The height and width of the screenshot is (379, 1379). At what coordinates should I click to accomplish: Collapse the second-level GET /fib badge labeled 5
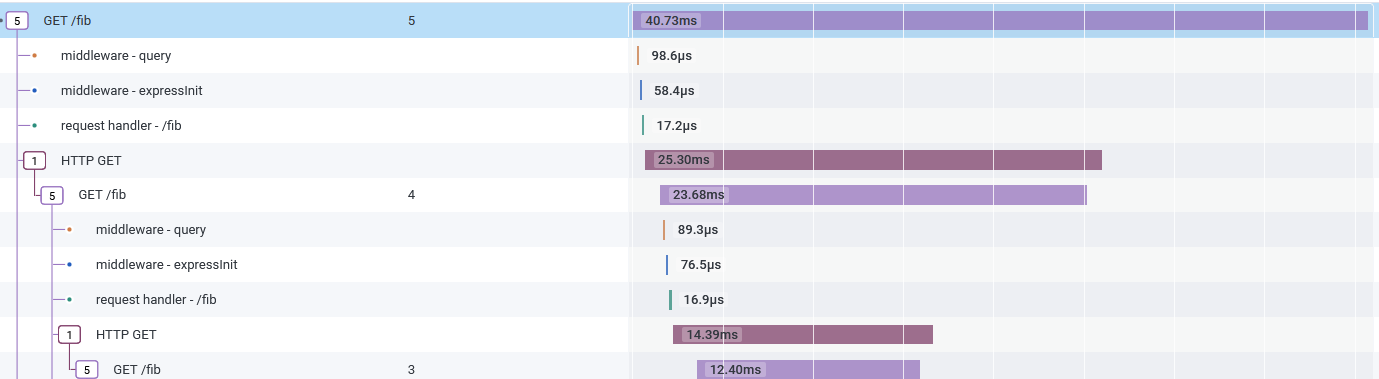53,195
